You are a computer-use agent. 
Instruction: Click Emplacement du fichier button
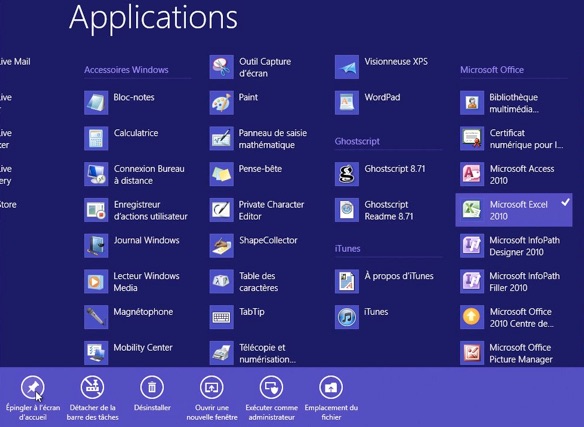point(331,398)
